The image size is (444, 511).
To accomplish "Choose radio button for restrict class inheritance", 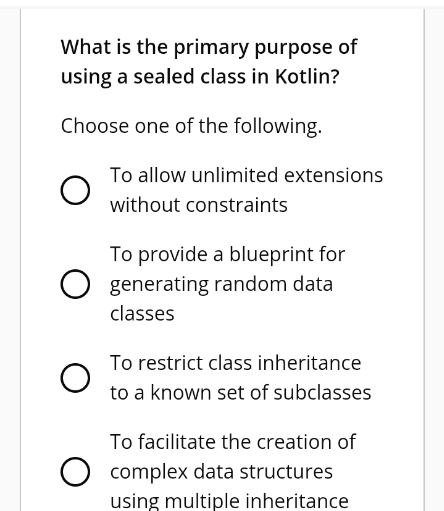I will (x=75, y=378).
